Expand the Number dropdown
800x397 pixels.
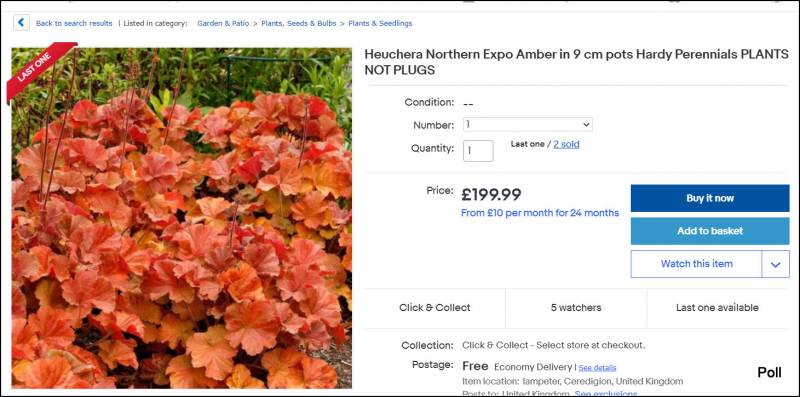[x=528, y=125]
